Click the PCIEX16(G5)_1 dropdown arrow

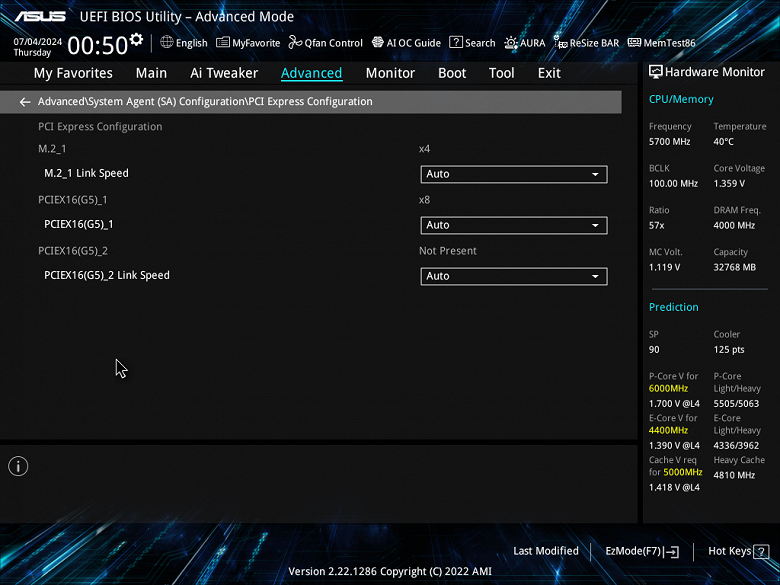(595, 225)
